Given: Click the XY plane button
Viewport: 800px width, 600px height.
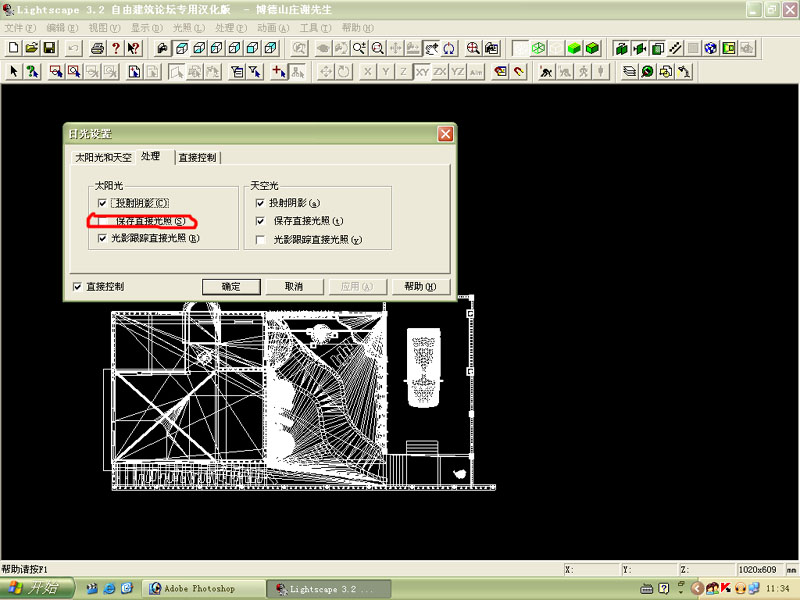Looking at the screenshot, I should point(422,71).
